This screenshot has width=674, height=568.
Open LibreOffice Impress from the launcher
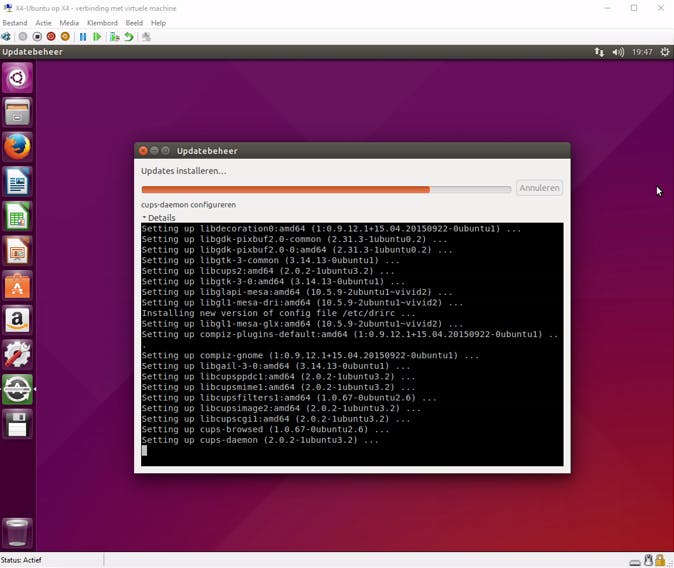point(17,251)
